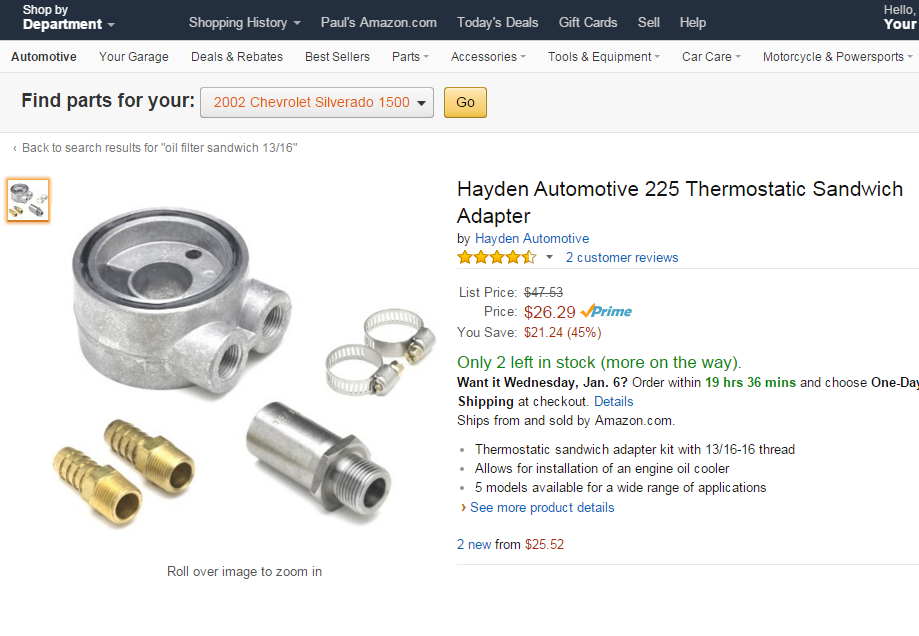919x636 pixels.
Task: Open the rating breakdown dropdown arrow
Action: coord(549,258)
